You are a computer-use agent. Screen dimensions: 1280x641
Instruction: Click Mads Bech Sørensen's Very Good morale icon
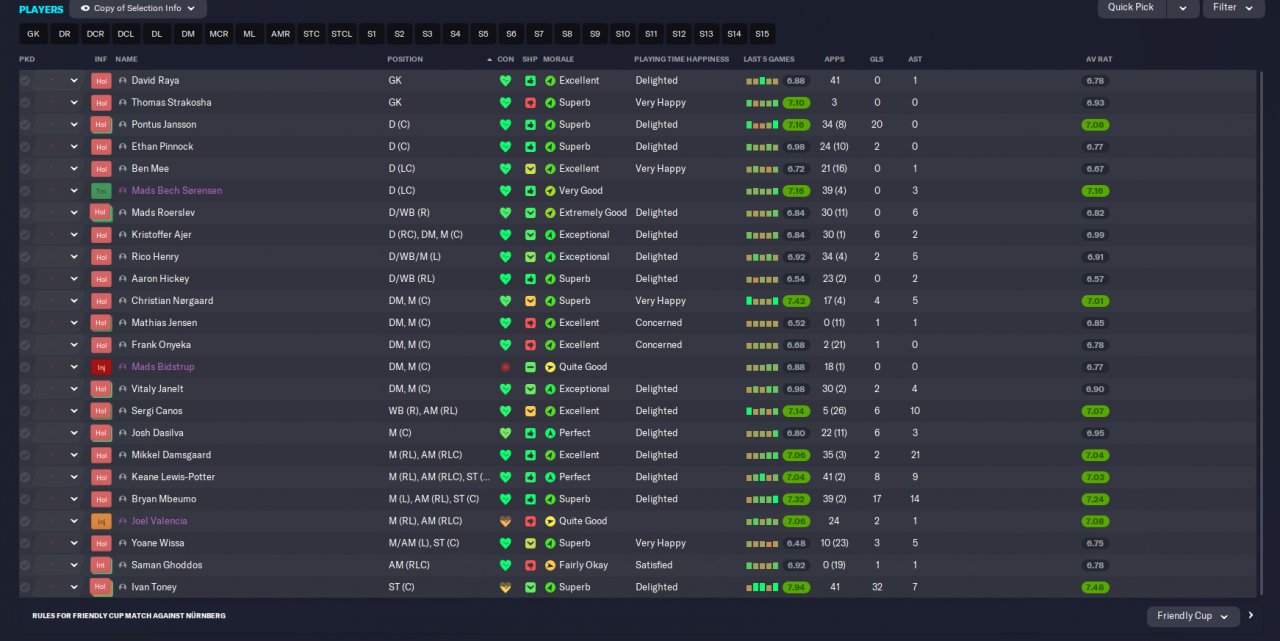point(550,190)
